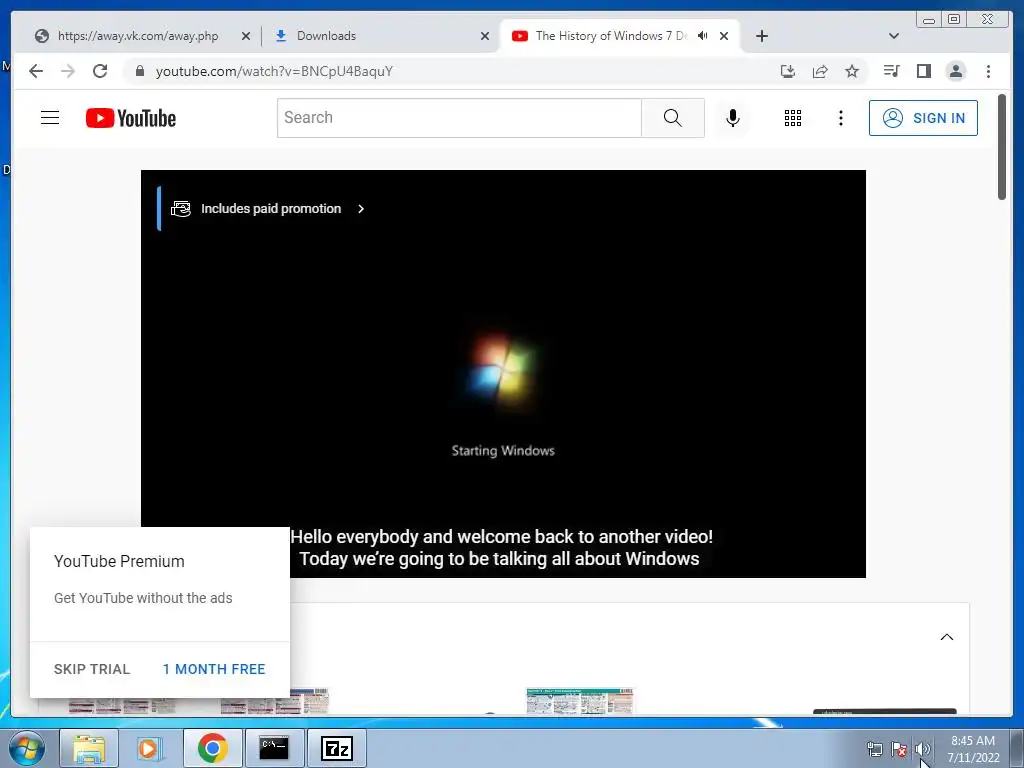This screenshot has height=768, width=1024.
Task: Select The History of Windows 7 tab
Action: point(611,36)
